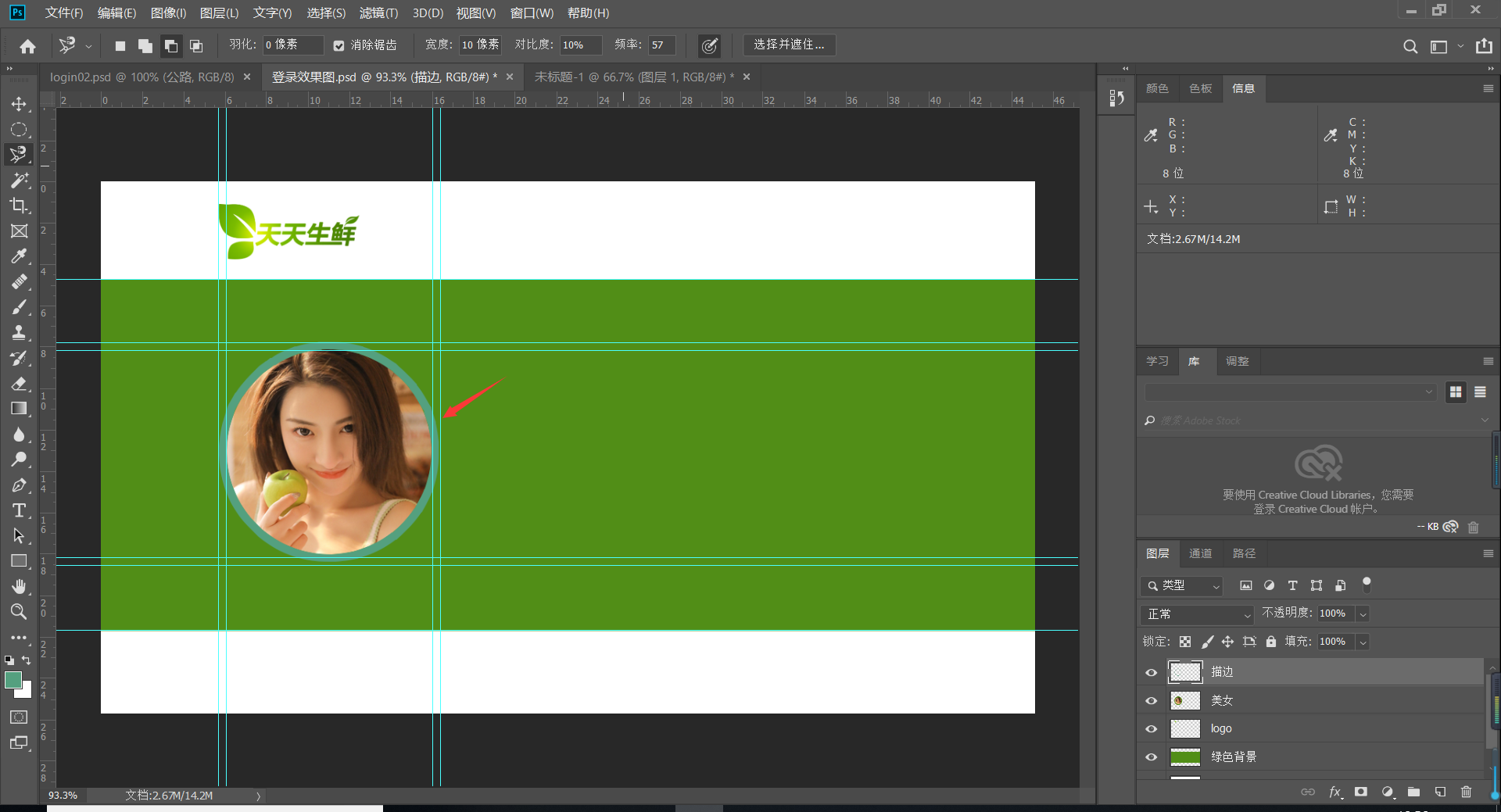Hide the 美女 layer
The width and height of the screenshot is (1501, 812).
[x=1151, y=700]
